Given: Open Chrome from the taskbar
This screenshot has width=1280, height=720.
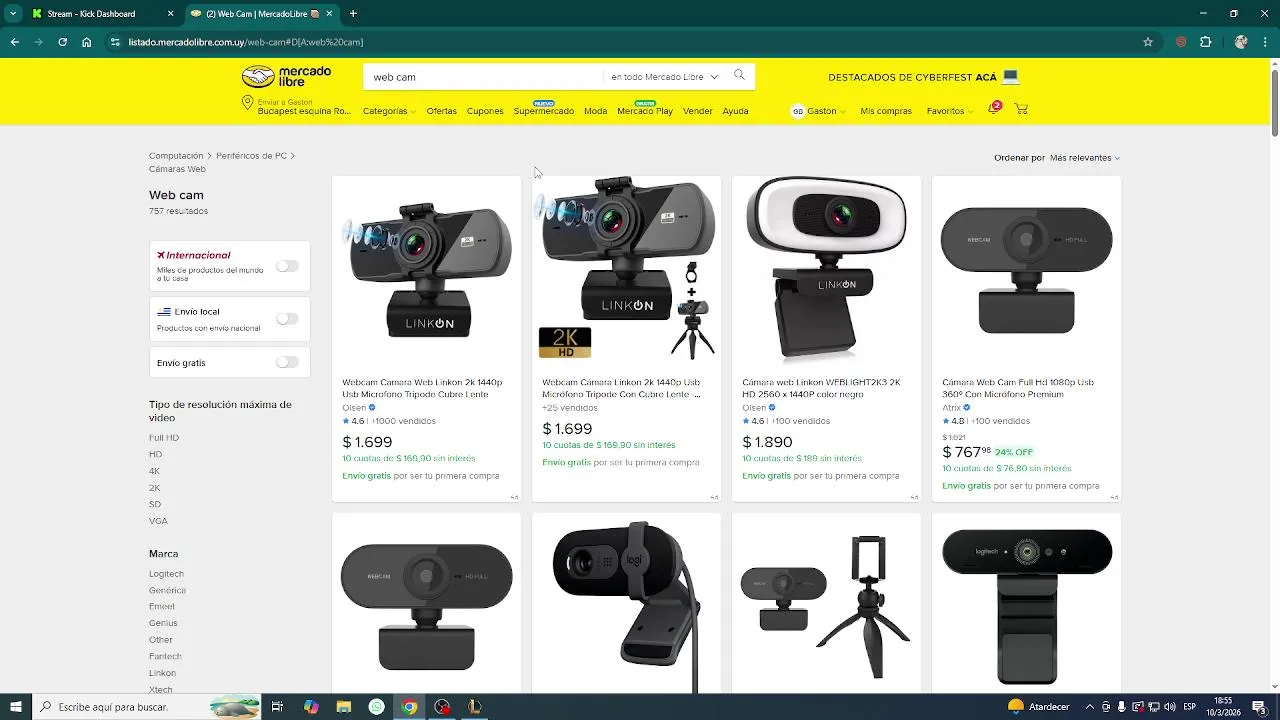Looking at the screenshot, I should (409, 707).
